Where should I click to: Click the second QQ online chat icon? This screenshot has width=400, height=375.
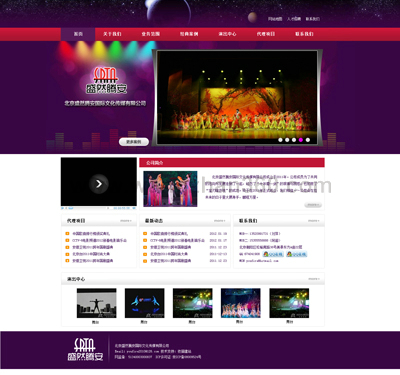(296, 254)
